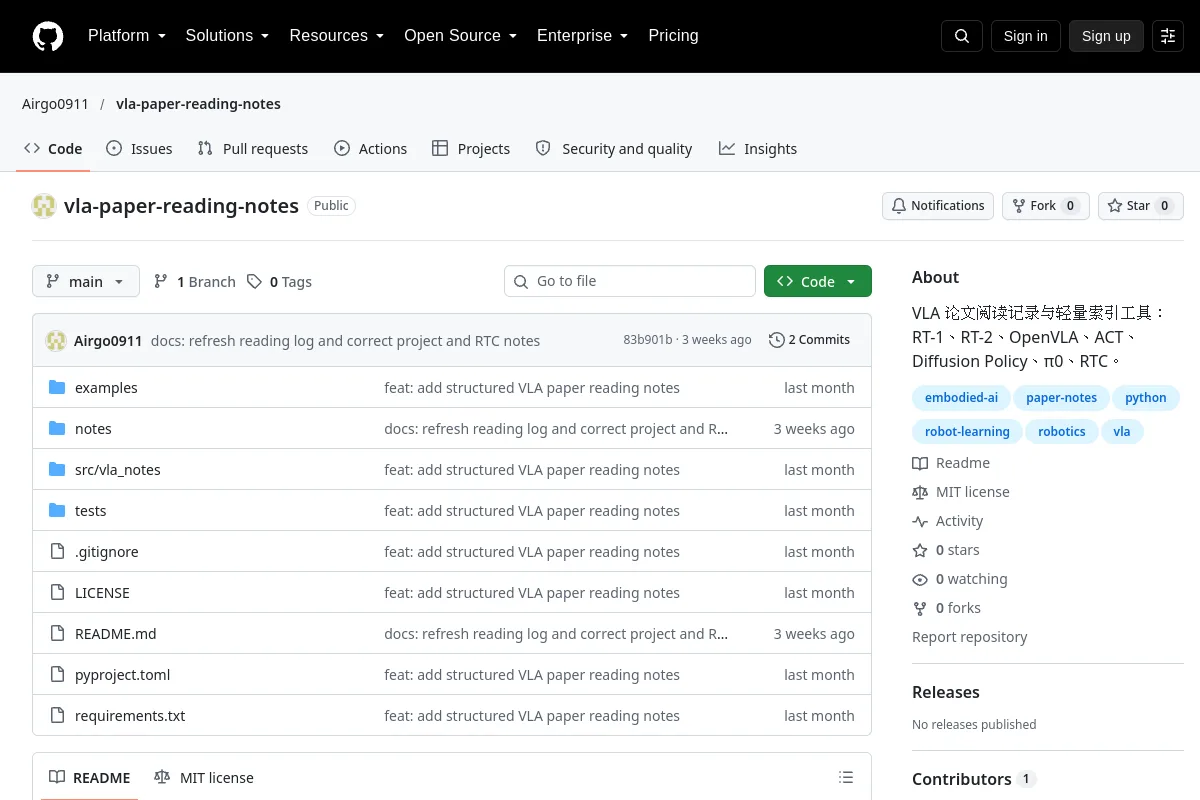Click the Notifications button

938,206
